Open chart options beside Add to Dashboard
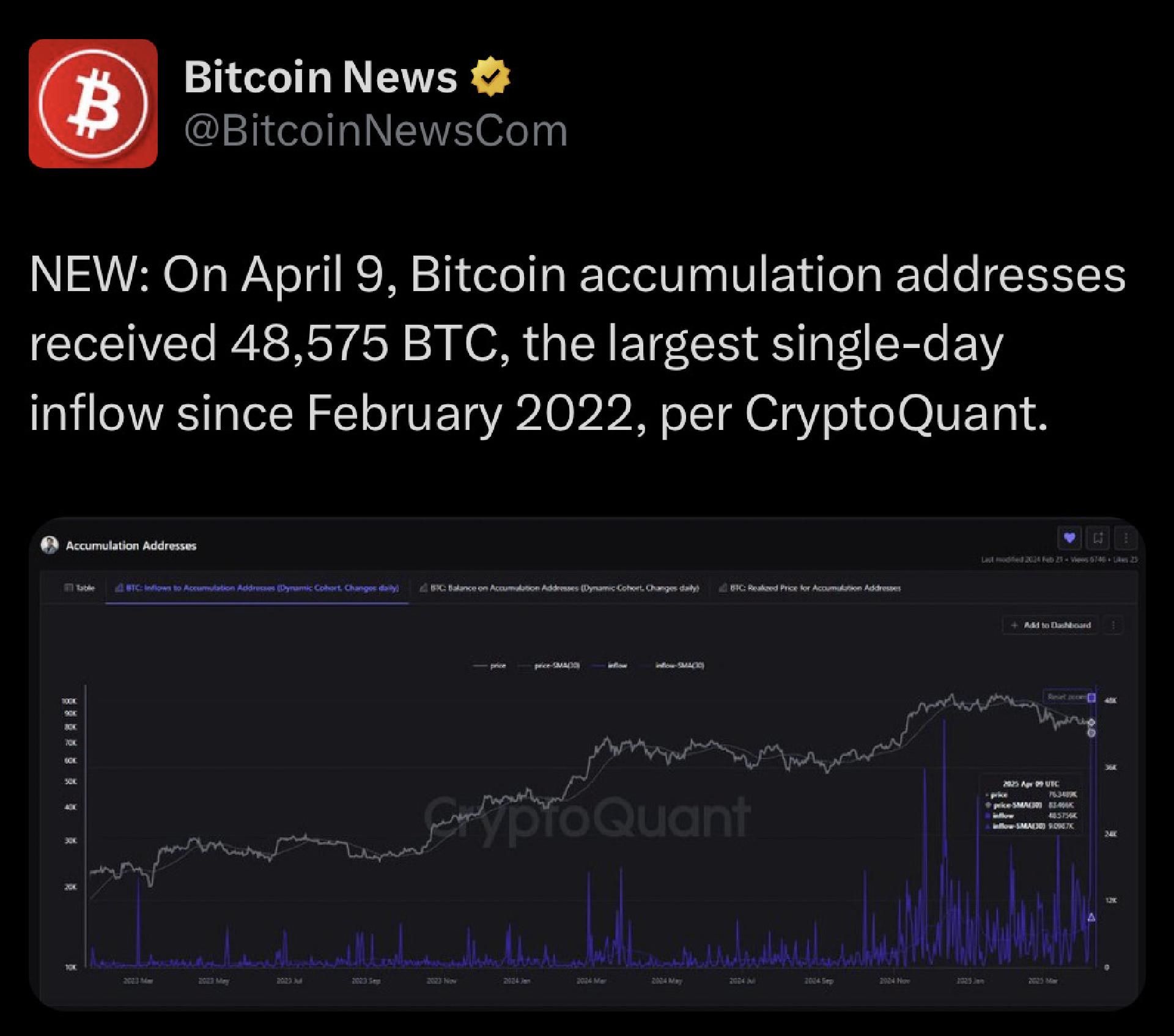The height and width of the screenshot is (1036, 1174). click(1113, 625)
